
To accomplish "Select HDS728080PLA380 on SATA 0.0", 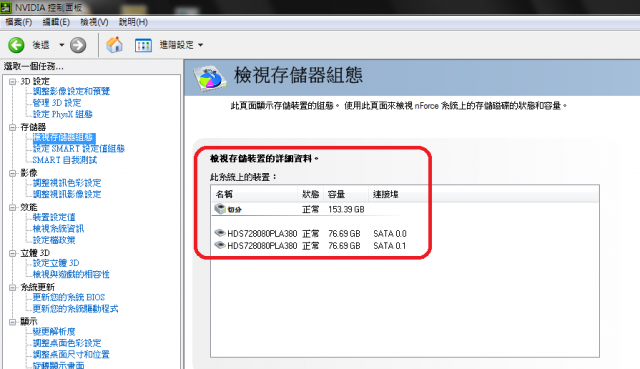I will click(x=262, y=233).
